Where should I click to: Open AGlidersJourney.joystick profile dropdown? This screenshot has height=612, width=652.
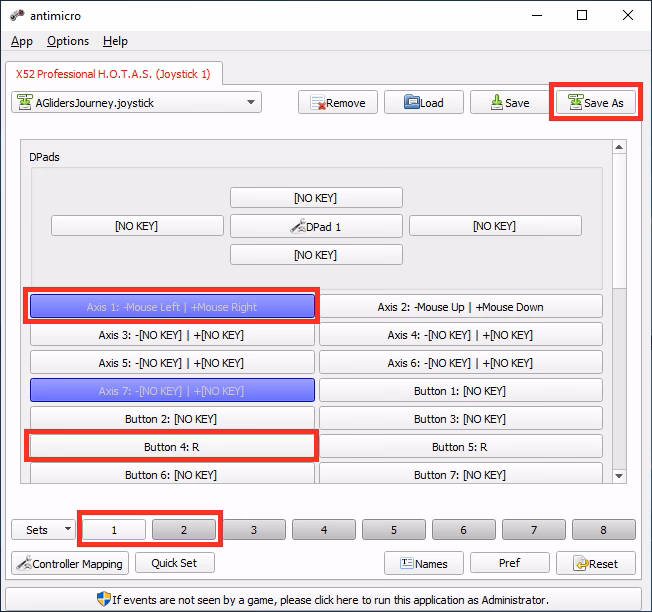(136, 102)
